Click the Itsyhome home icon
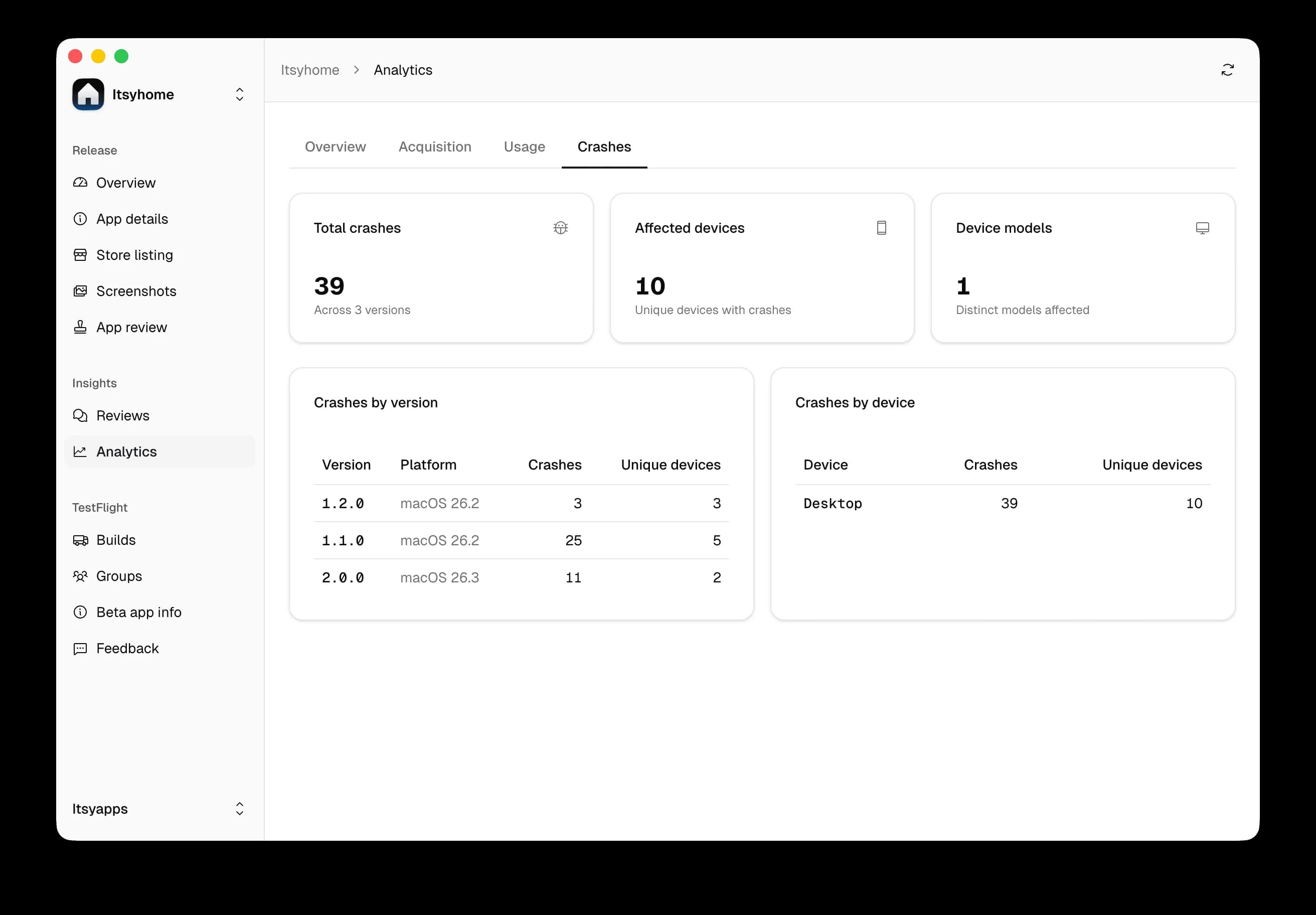This screenshot has height=915, width=1316. [88, 94]
